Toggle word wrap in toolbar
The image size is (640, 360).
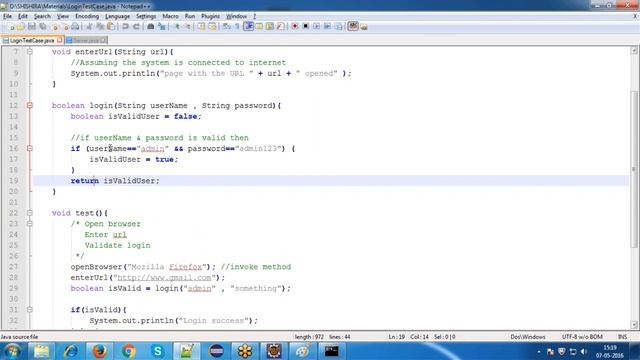[226, 27]
